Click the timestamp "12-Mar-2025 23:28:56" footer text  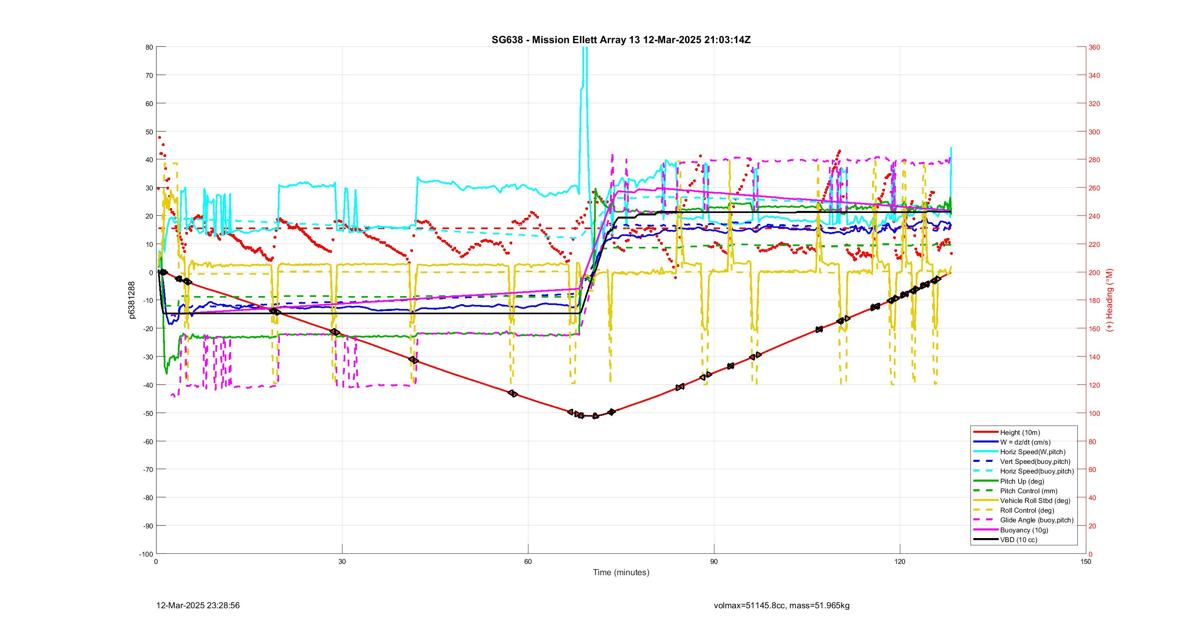[x=198, y=605]
